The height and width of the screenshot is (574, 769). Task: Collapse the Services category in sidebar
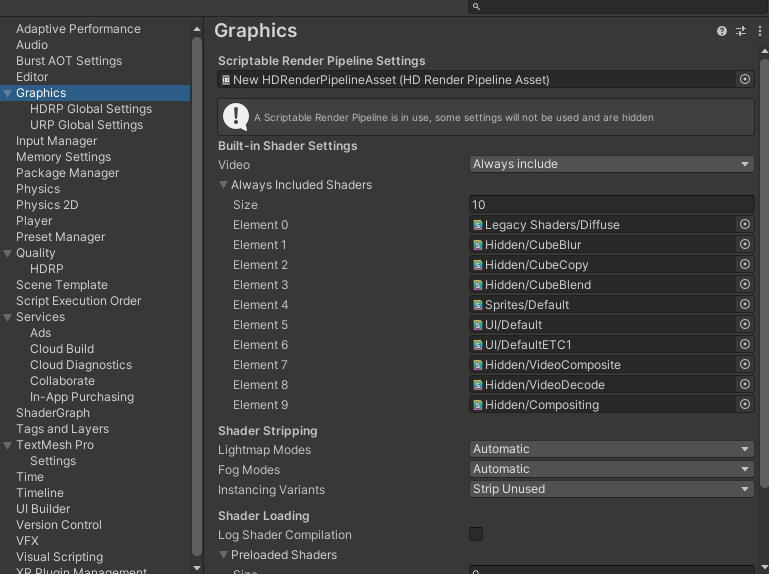click(x=8, y=317)
